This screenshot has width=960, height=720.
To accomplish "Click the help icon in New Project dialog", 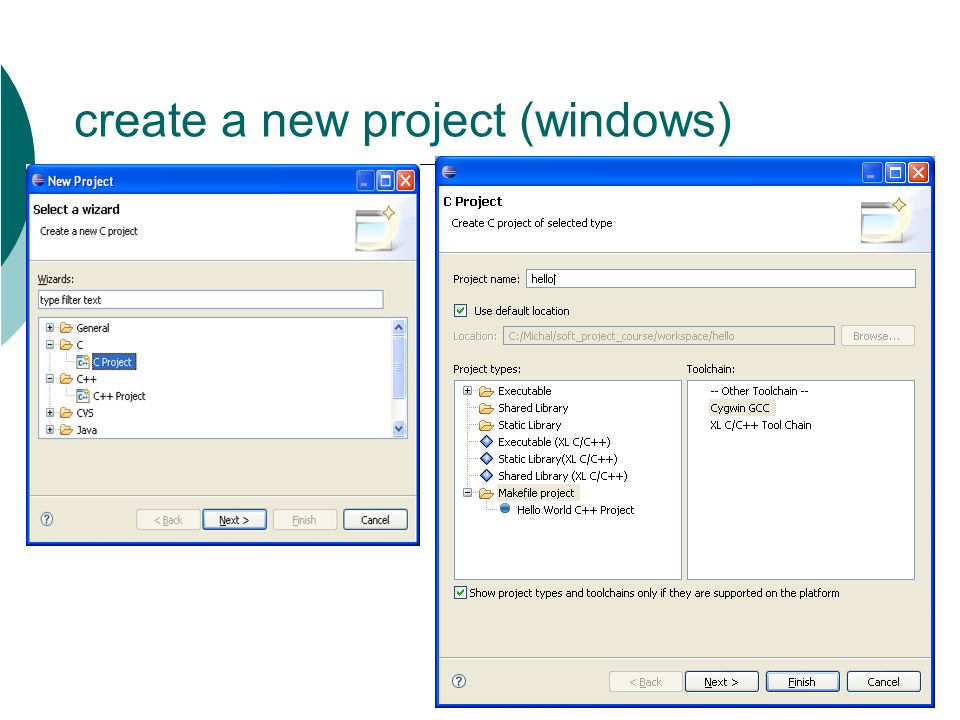I will (47, 519).
